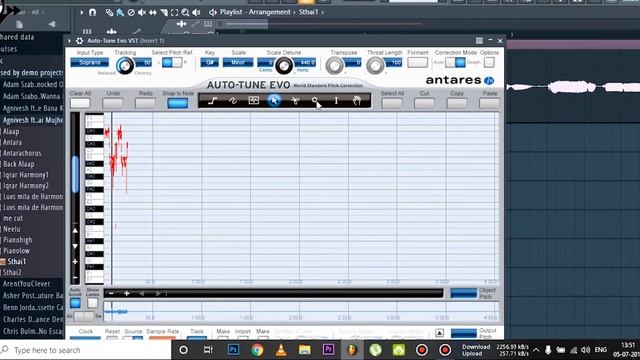Click the Undo button
Screen dimensions: 640x360
click(113, 103)
